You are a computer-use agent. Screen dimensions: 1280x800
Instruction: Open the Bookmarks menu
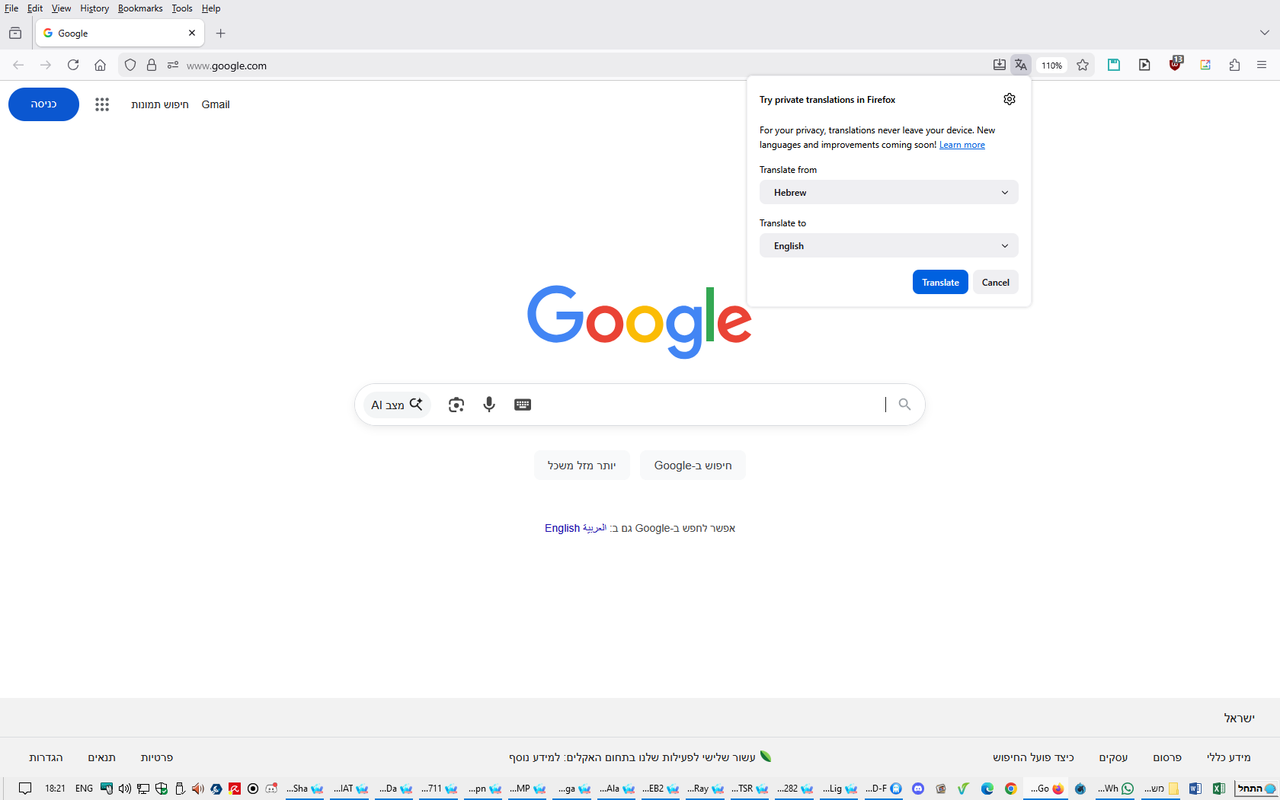140,8
